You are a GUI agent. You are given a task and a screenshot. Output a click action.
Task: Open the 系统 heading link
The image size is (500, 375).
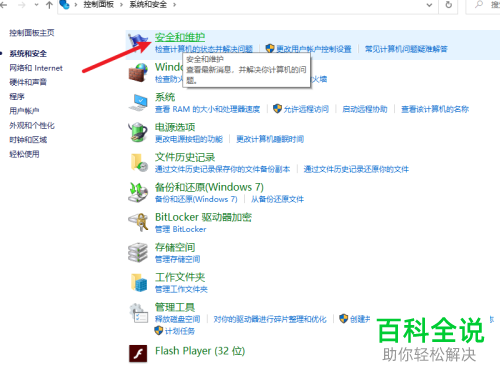165,97
